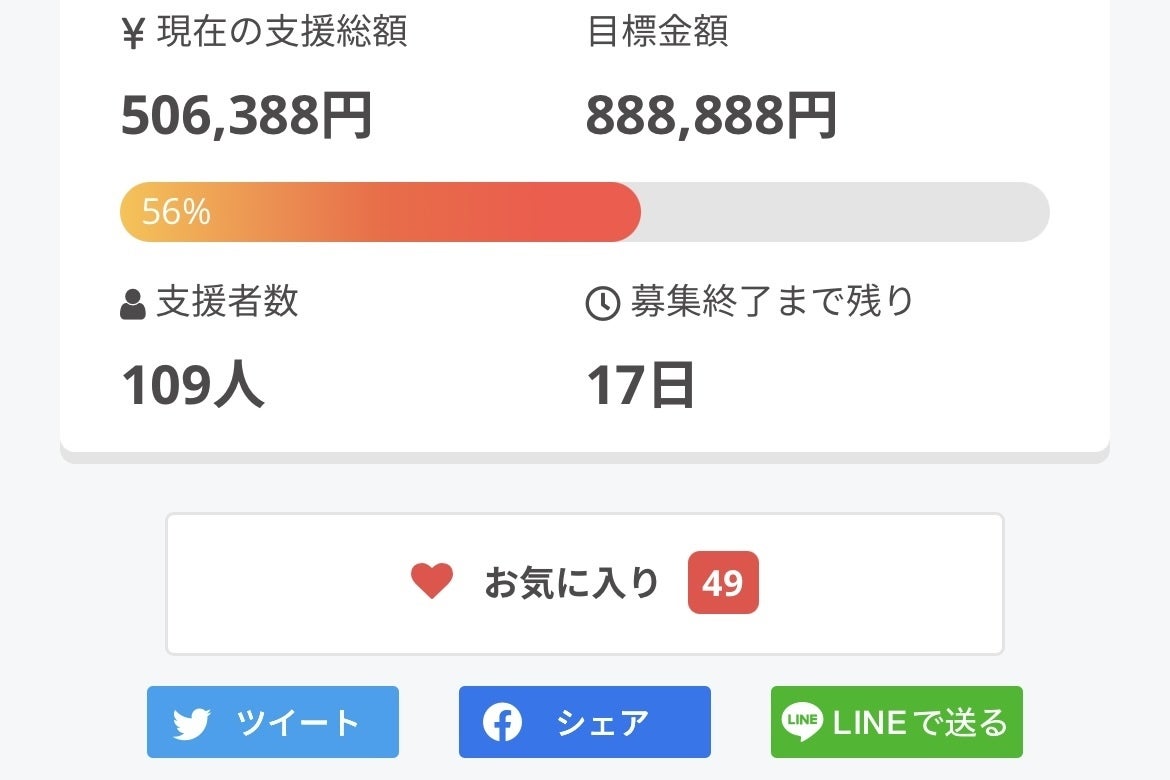Viewport: 1170px width, 780px height.
Task: Click the red heart icon
Action: (432, 581)
